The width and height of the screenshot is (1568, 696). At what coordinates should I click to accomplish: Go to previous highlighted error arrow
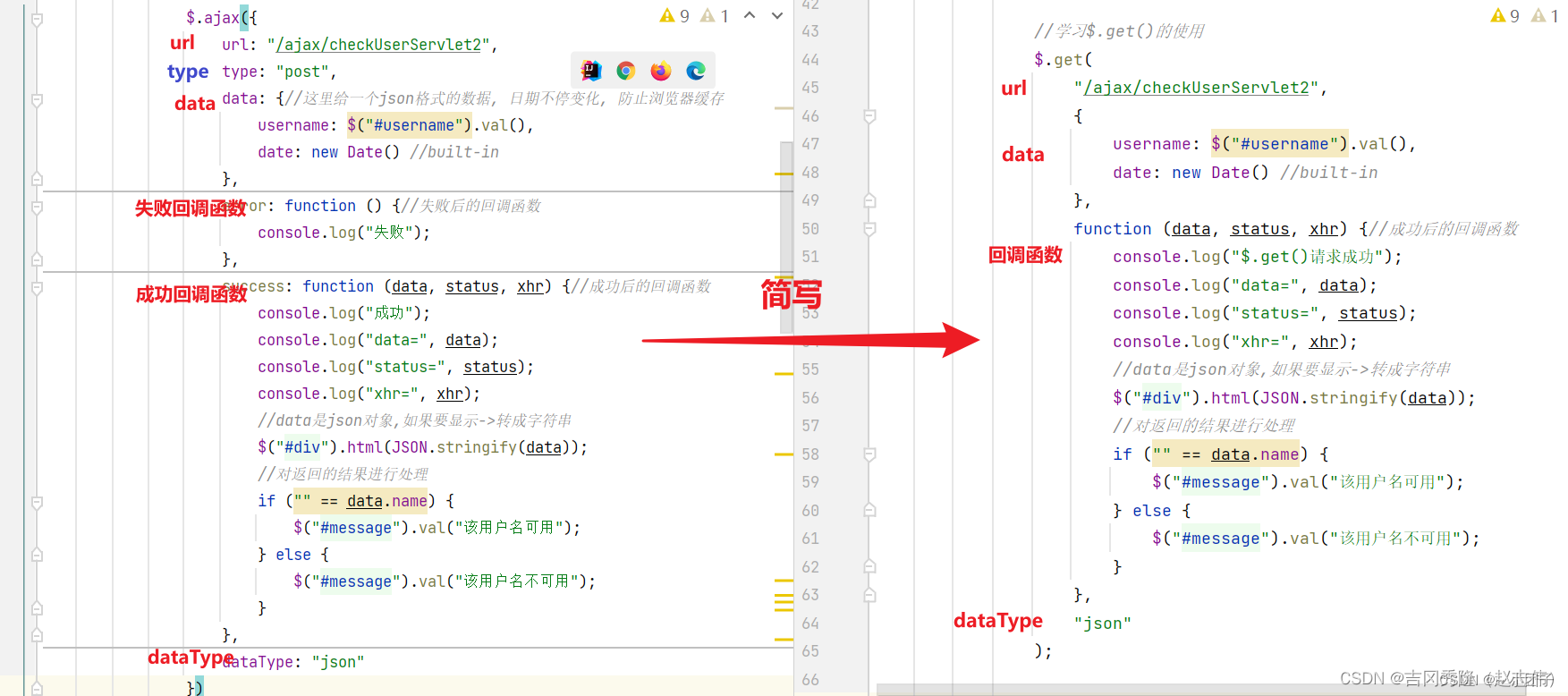pos(750,15)
